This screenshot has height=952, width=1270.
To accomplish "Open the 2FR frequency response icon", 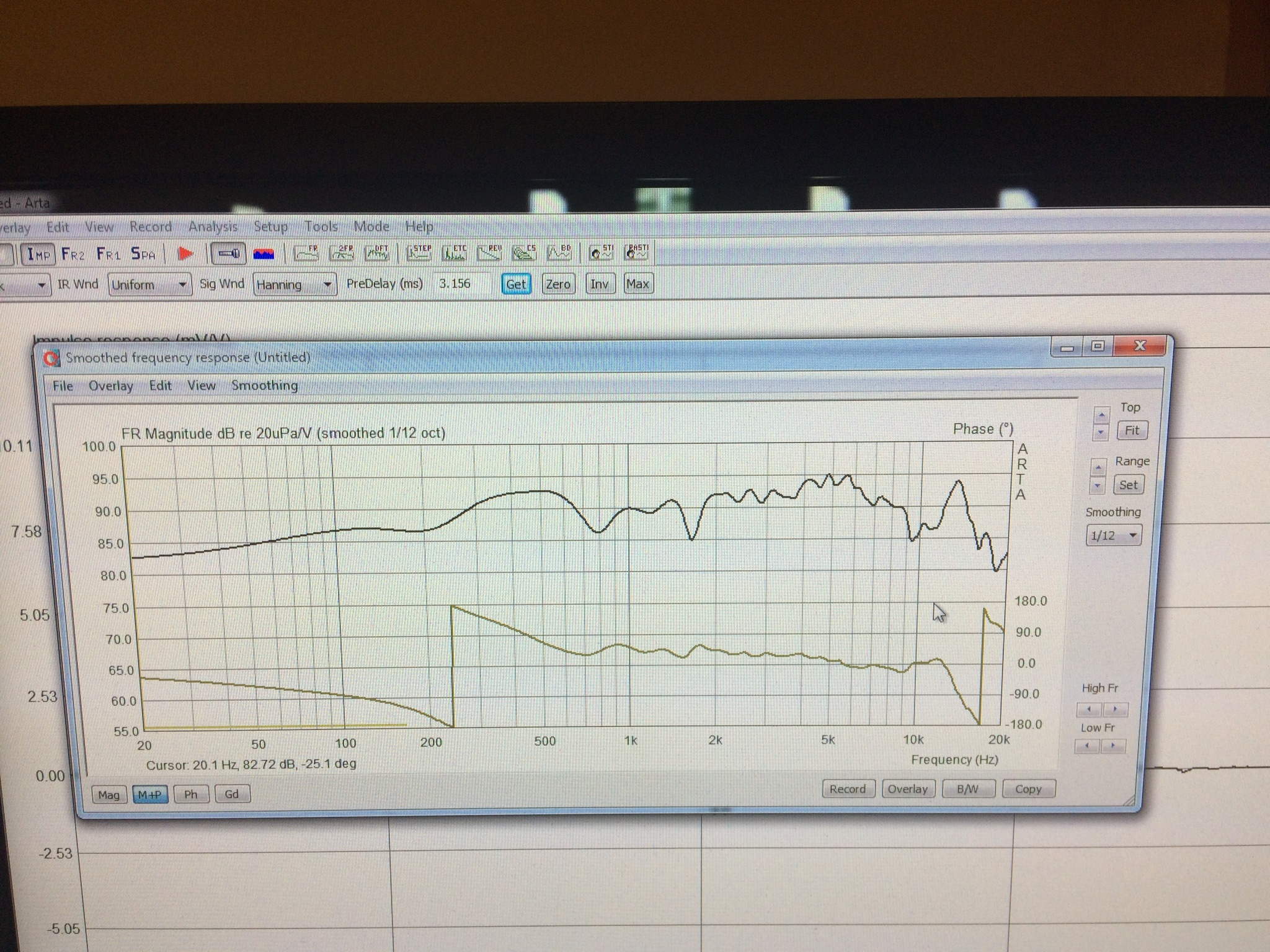I will pos(342,253).
